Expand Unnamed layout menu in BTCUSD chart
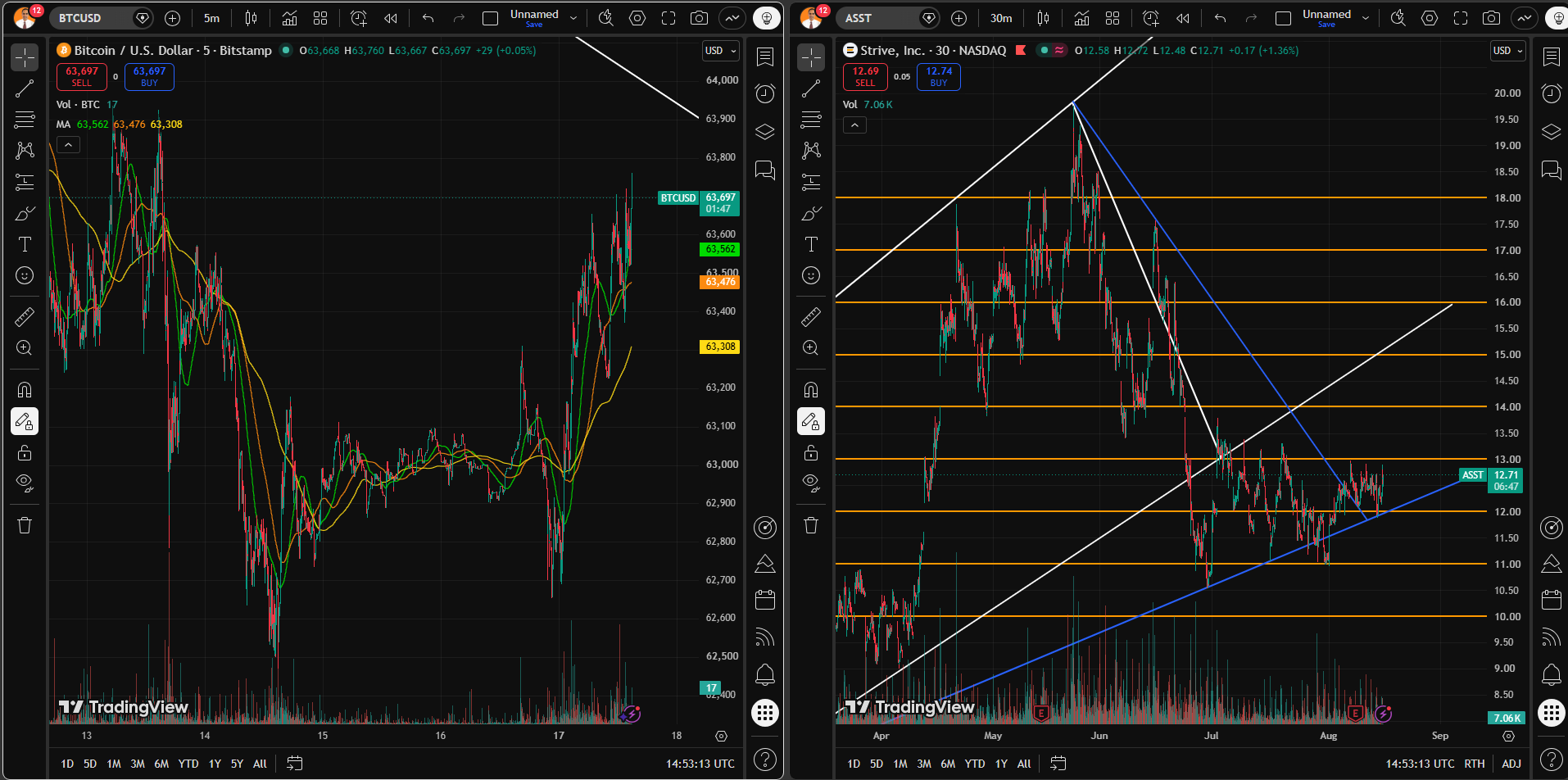Viewport: 1568px width, 780px height. (573, 18)
